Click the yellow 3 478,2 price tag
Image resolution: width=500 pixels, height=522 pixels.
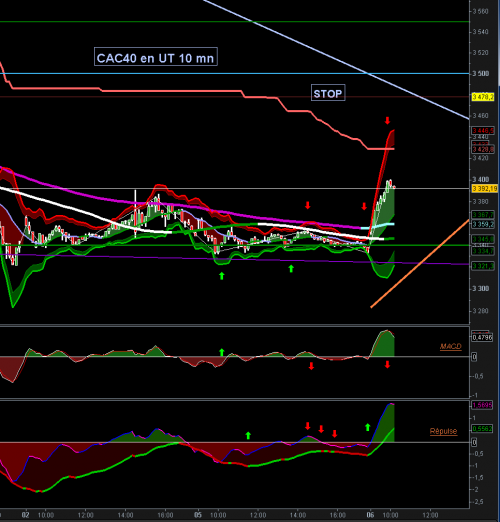click(483, 97)
